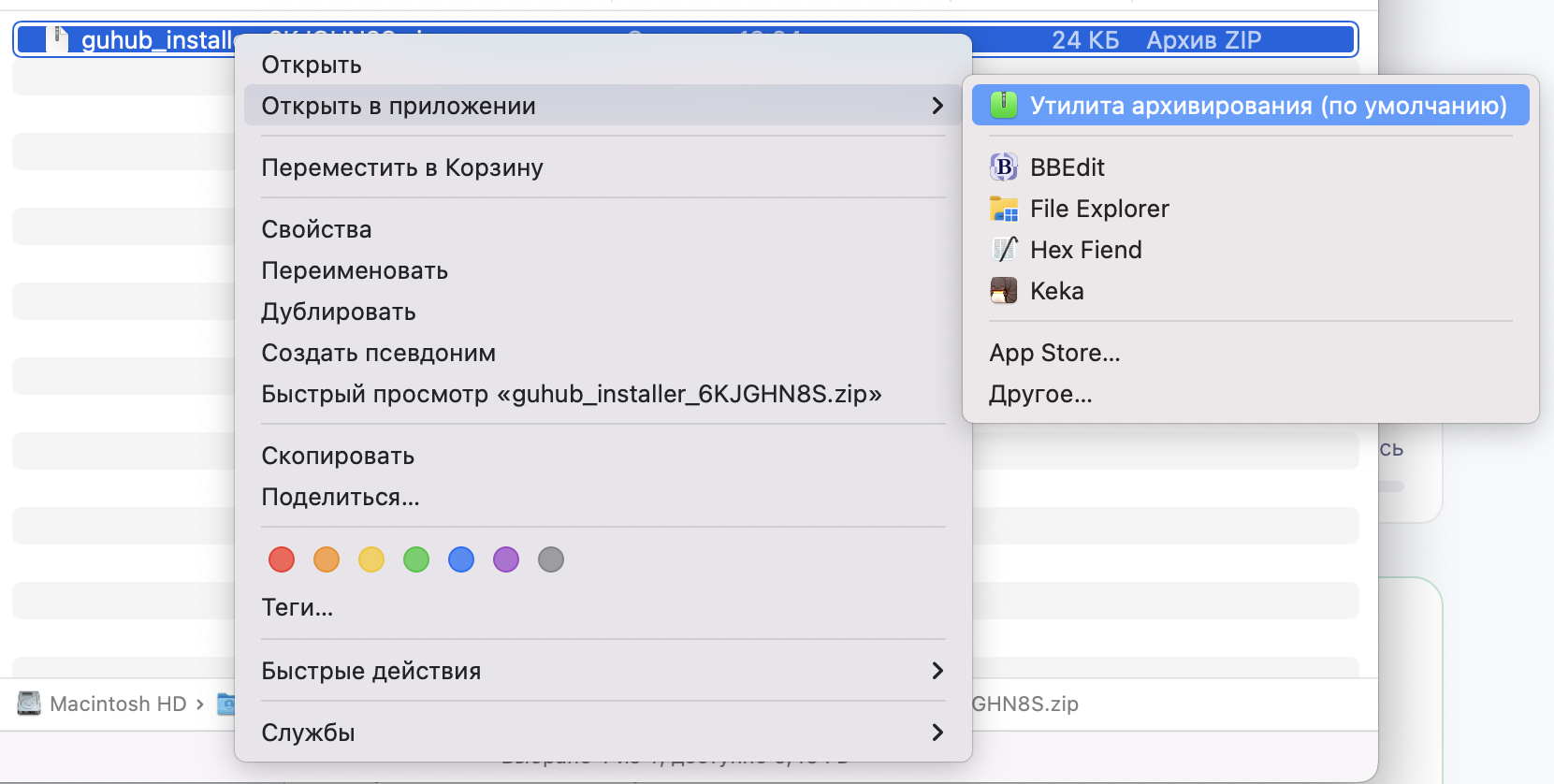Image resolution: width=1554 pixels, height=784 pixels.
Task: Choose Дублировать menu entry
Action: point(339,312)
